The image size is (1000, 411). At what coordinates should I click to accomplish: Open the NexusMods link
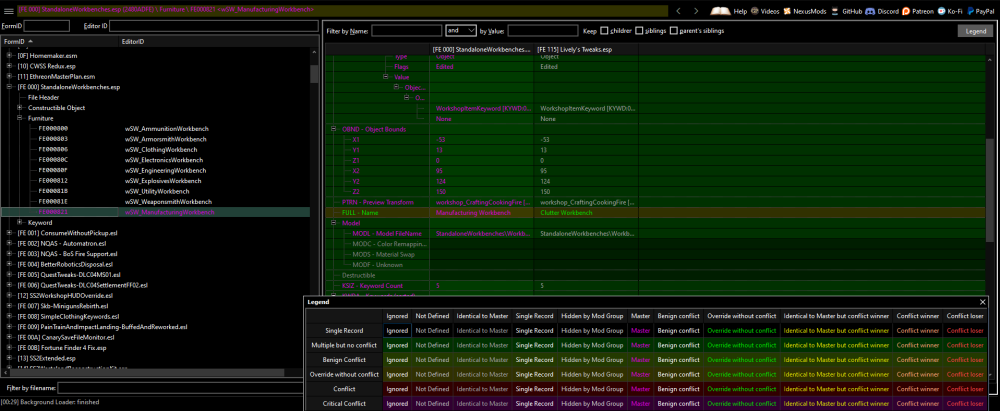(806, 11)
